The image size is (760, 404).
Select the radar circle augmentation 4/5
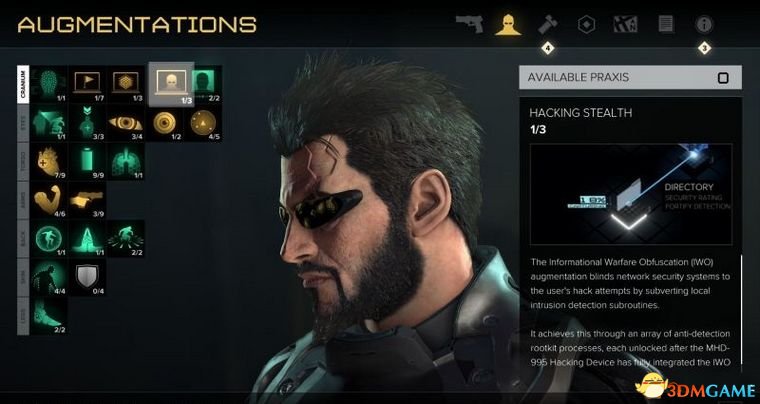(x=203, y=123)
